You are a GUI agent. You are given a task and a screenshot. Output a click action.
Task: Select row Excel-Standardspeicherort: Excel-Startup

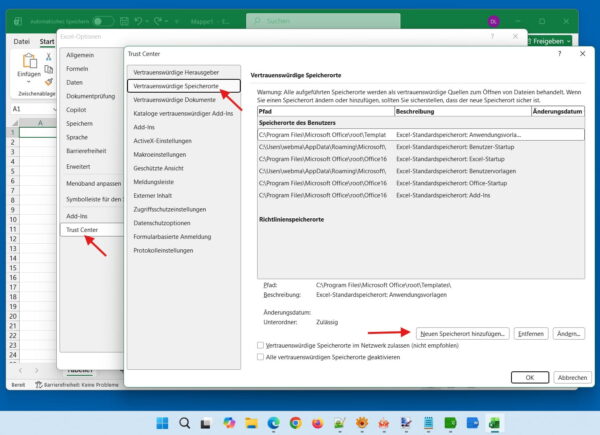421,159
